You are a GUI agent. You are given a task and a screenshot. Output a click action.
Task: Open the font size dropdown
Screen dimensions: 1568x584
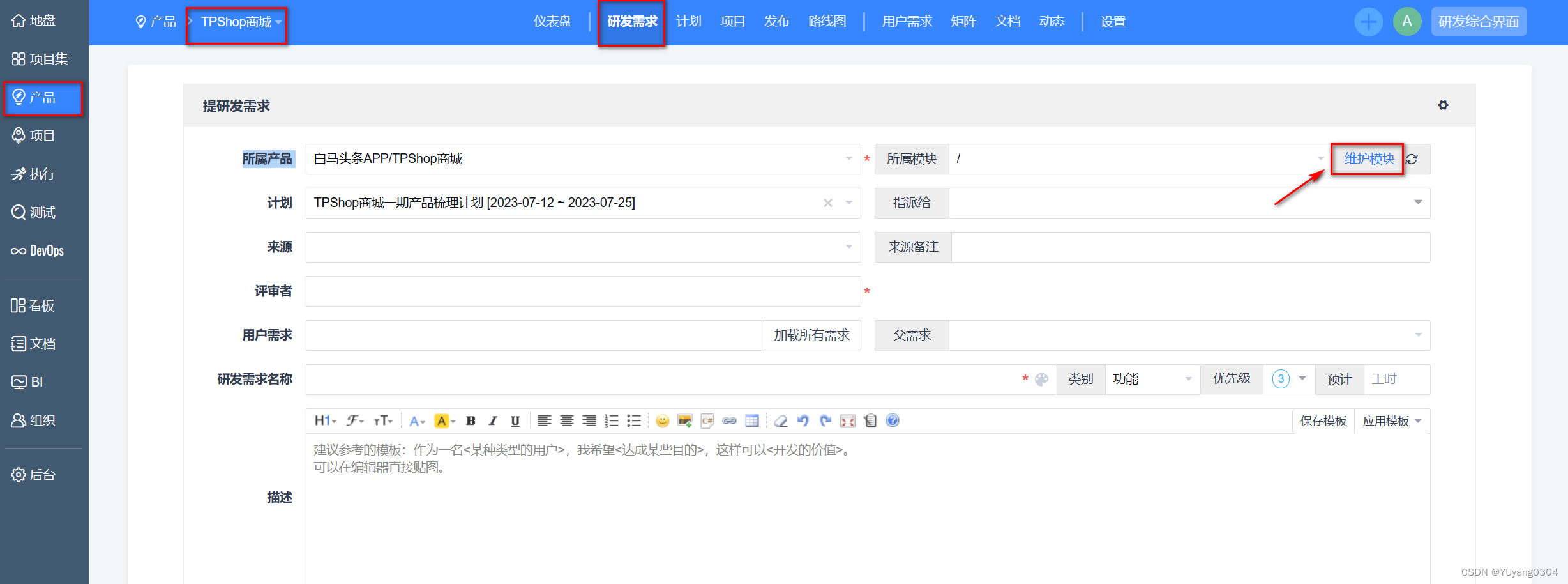[383, 420]
